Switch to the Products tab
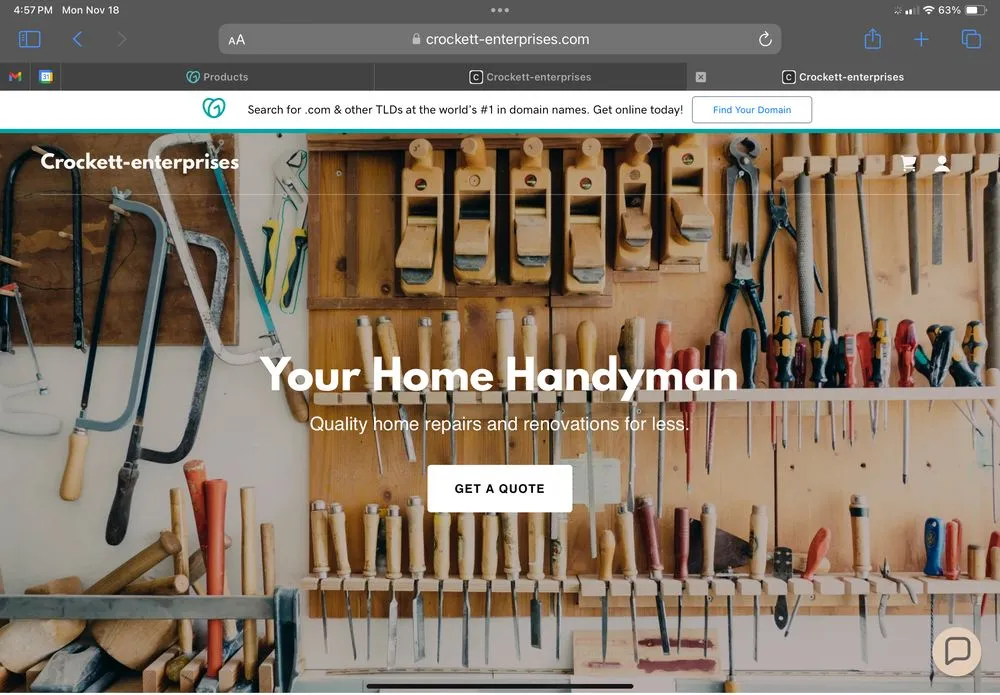Viewport: 1000px width, 695px height. coord(218,77)
